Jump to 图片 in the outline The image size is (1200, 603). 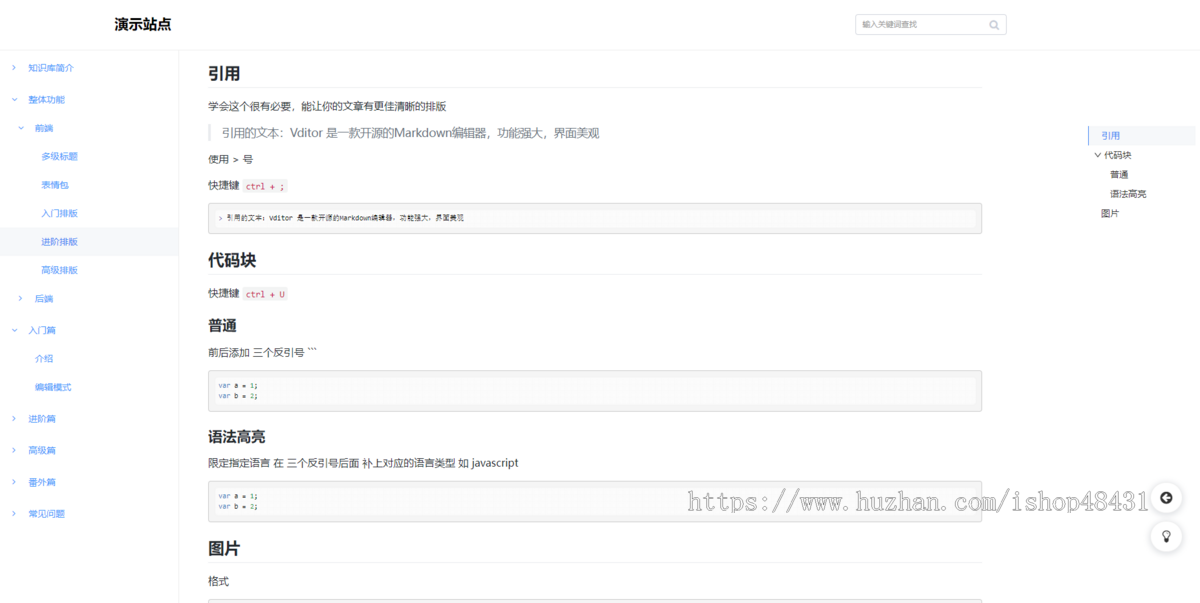point(1110,213)
